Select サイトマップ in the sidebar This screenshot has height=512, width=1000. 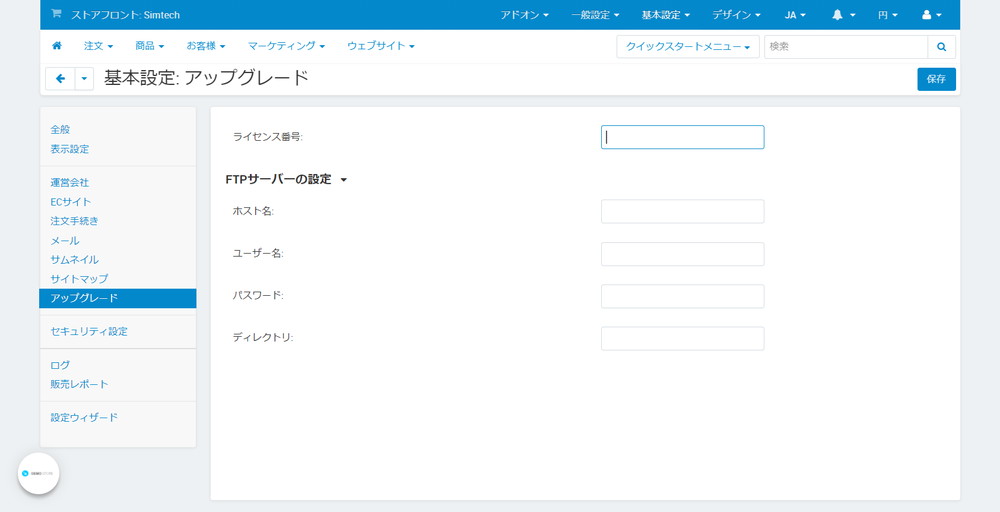(79, 279)
